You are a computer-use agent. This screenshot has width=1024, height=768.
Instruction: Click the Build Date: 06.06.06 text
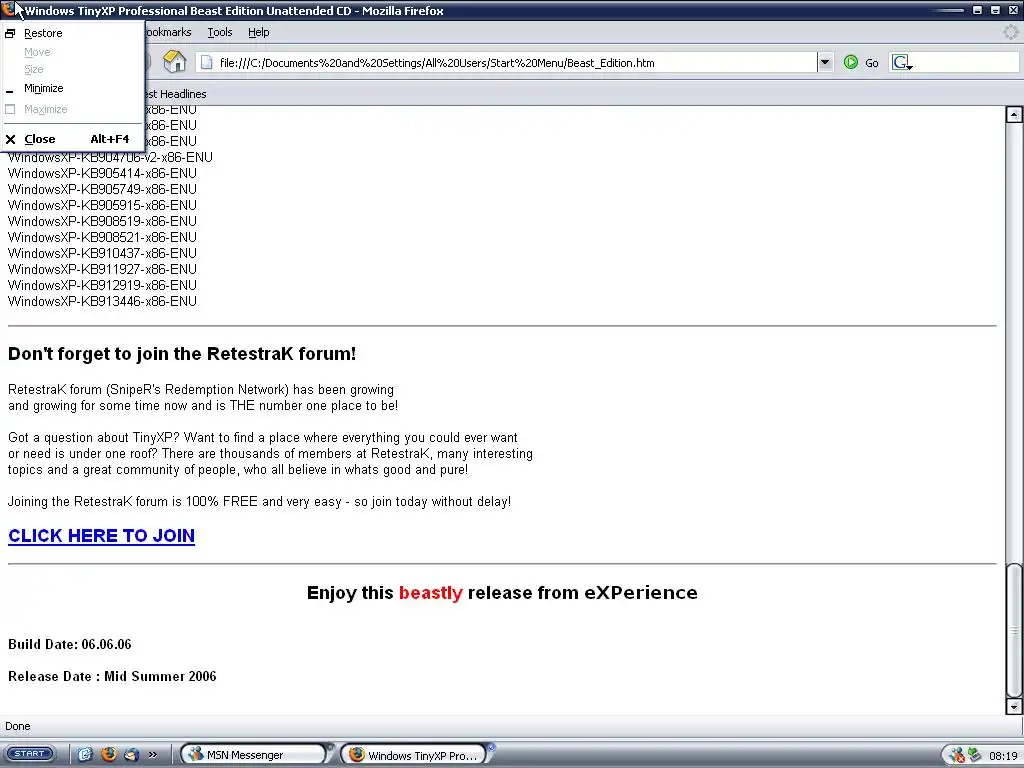point(69,645)
